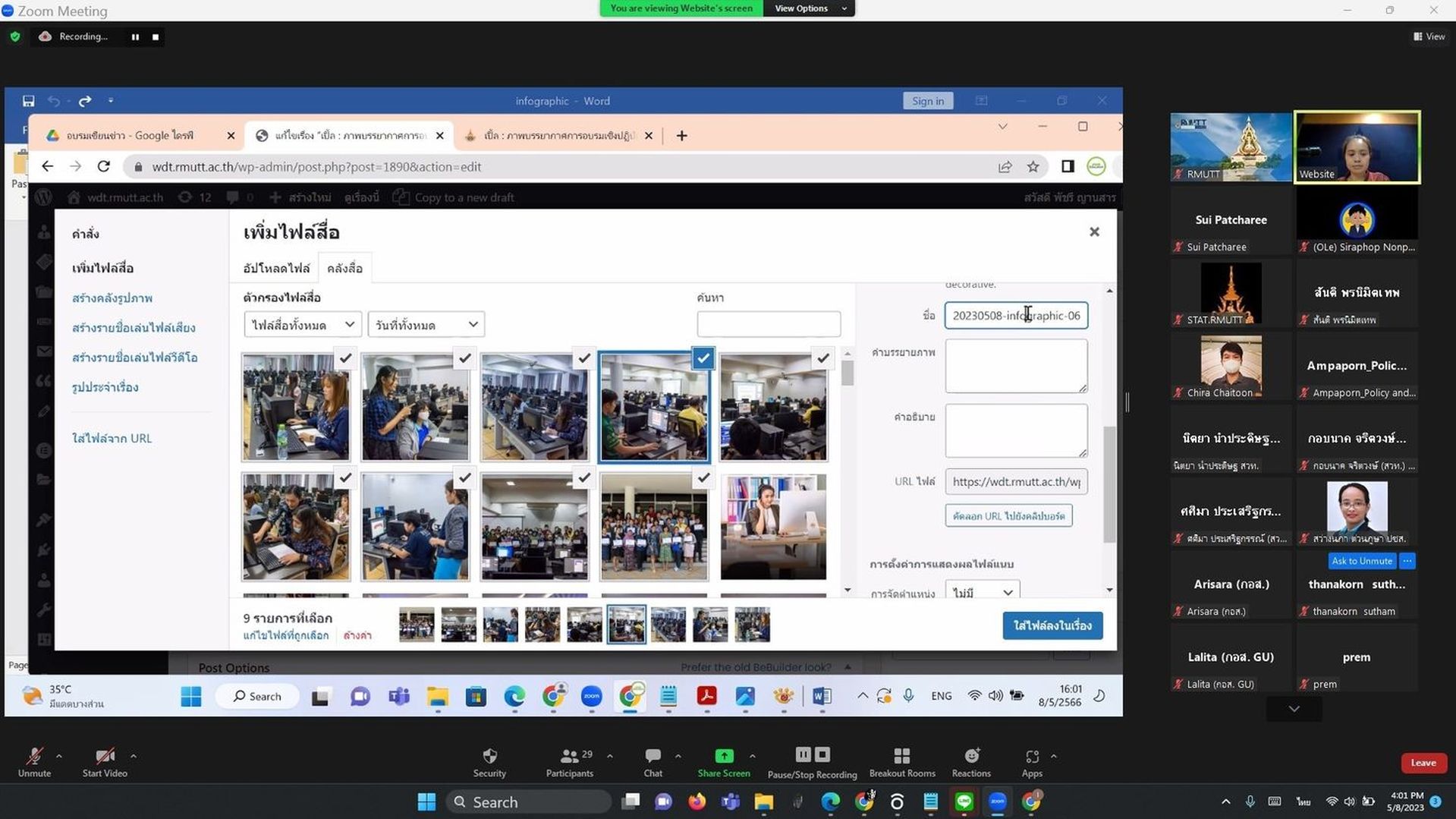Click the Insert from URL link
The height and width of the screenshot is (819, 1456).
pos(112,439)
